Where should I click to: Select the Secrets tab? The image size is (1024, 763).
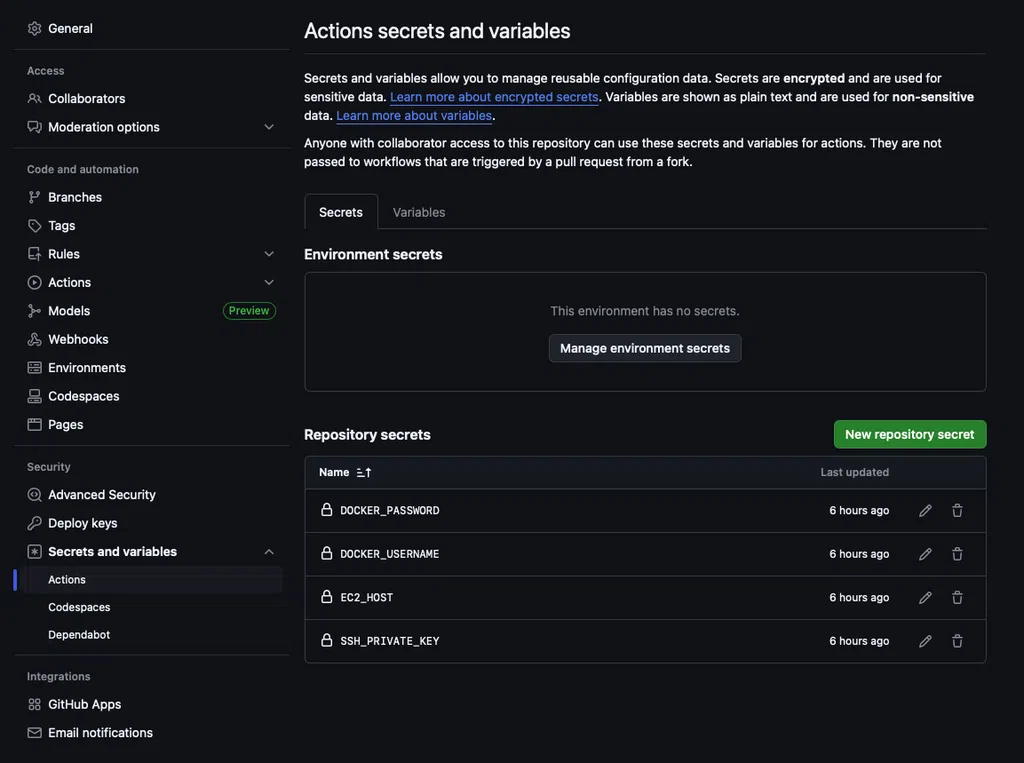(341, 212)
